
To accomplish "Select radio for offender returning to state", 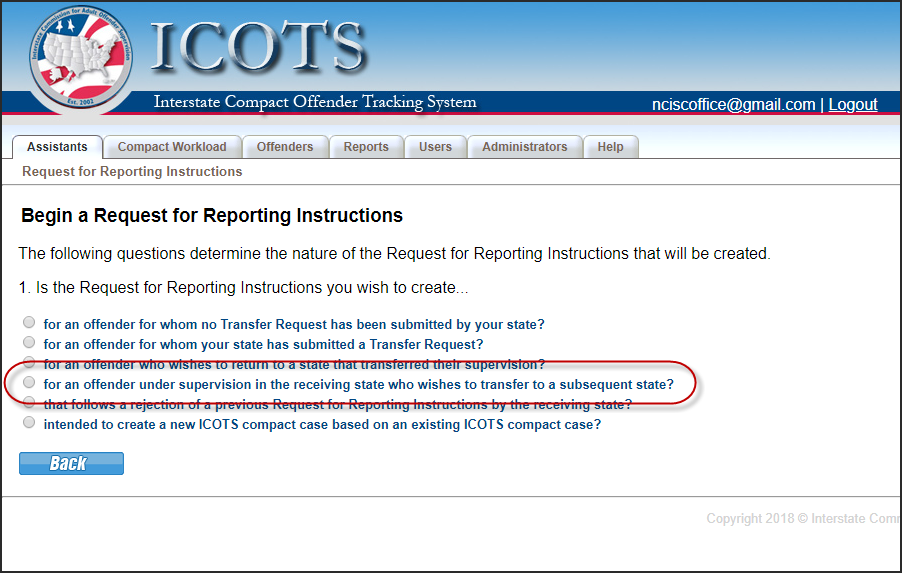I will tap(29, 362).
